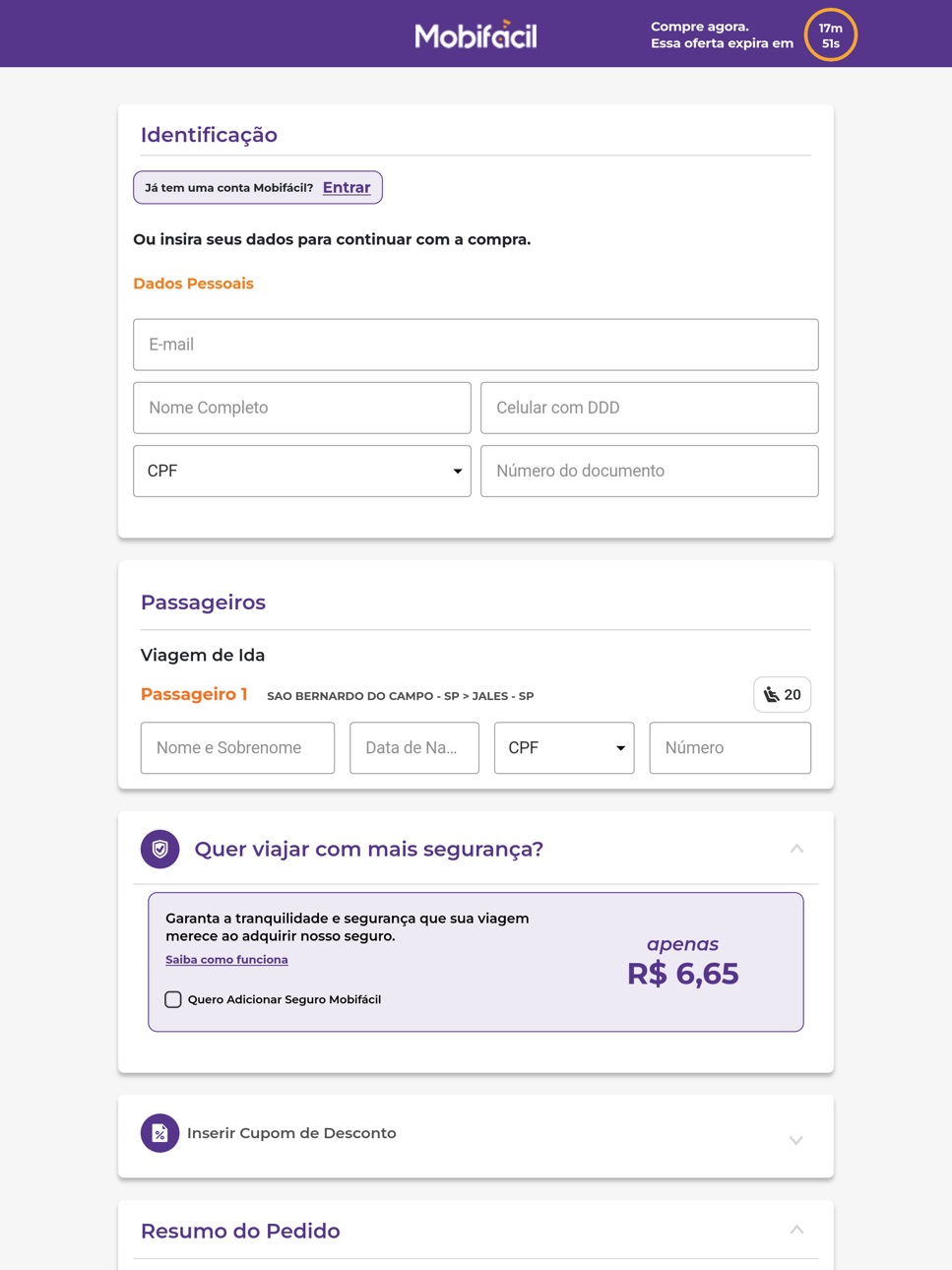The width and height of the screenshot is (952, 1270).
Task: Select the Celular com DDD field
Action: tap(650, 408)
